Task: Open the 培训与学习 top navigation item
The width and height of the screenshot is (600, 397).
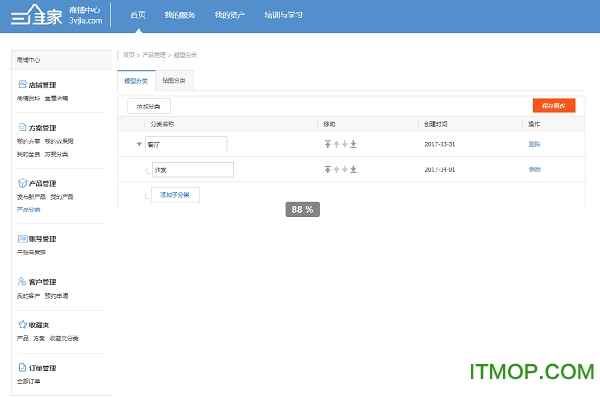Action: (283, 15)
